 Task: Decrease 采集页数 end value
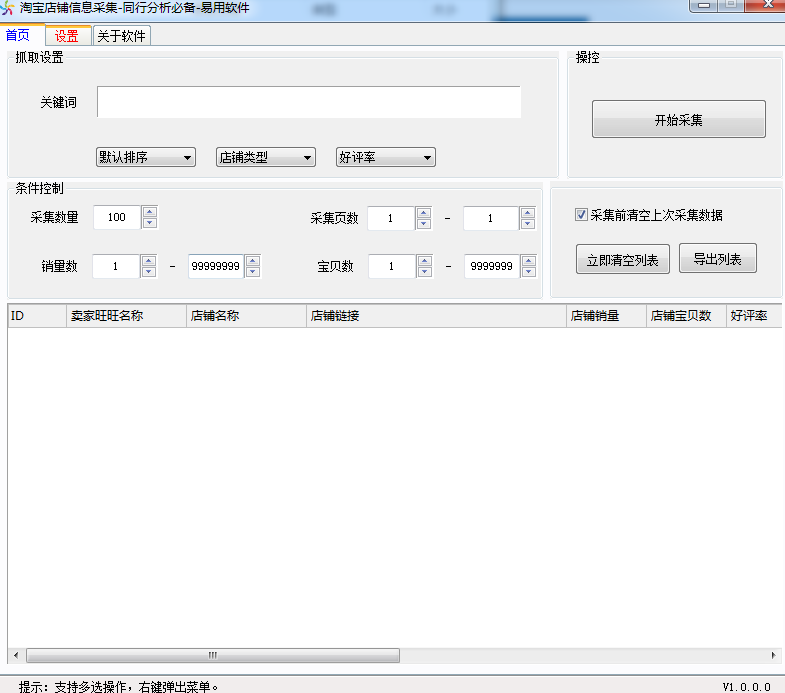tap(528, 224)
